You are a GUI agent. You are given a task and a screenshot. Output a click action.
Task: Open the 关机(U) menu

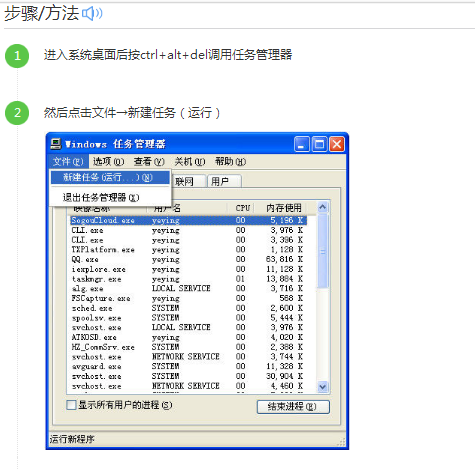(x=190, y=162)
